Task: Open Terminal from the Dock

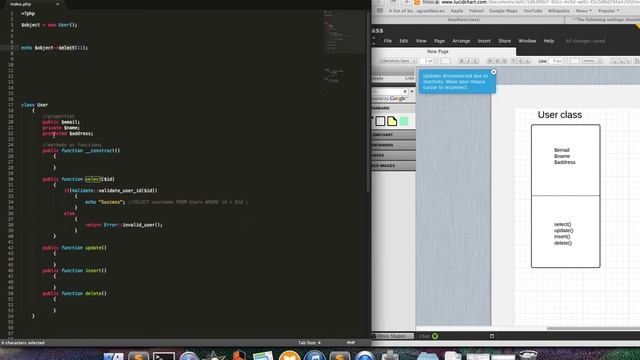Action: 164,356
